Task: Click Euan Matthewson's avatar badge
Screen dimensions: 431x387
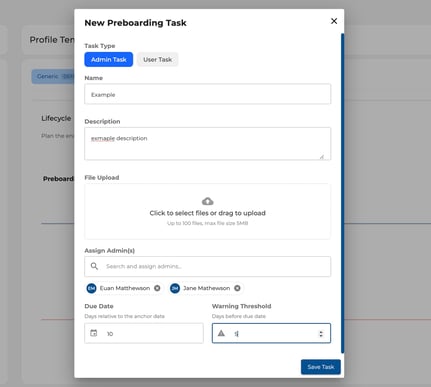Action: tap(91, 288)
